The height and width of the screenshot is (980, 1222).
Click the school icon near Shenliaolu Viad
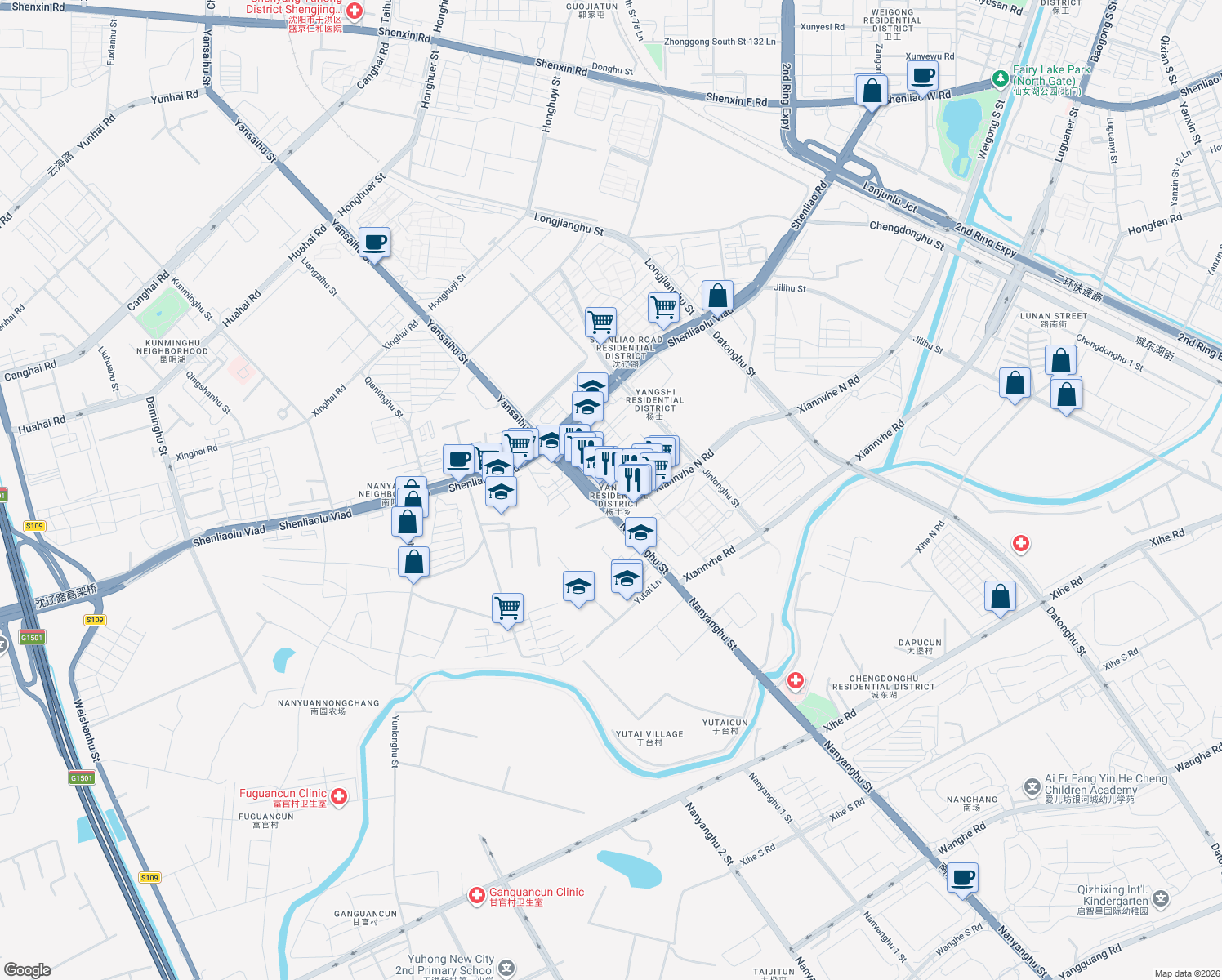click(x=501, y=492)
